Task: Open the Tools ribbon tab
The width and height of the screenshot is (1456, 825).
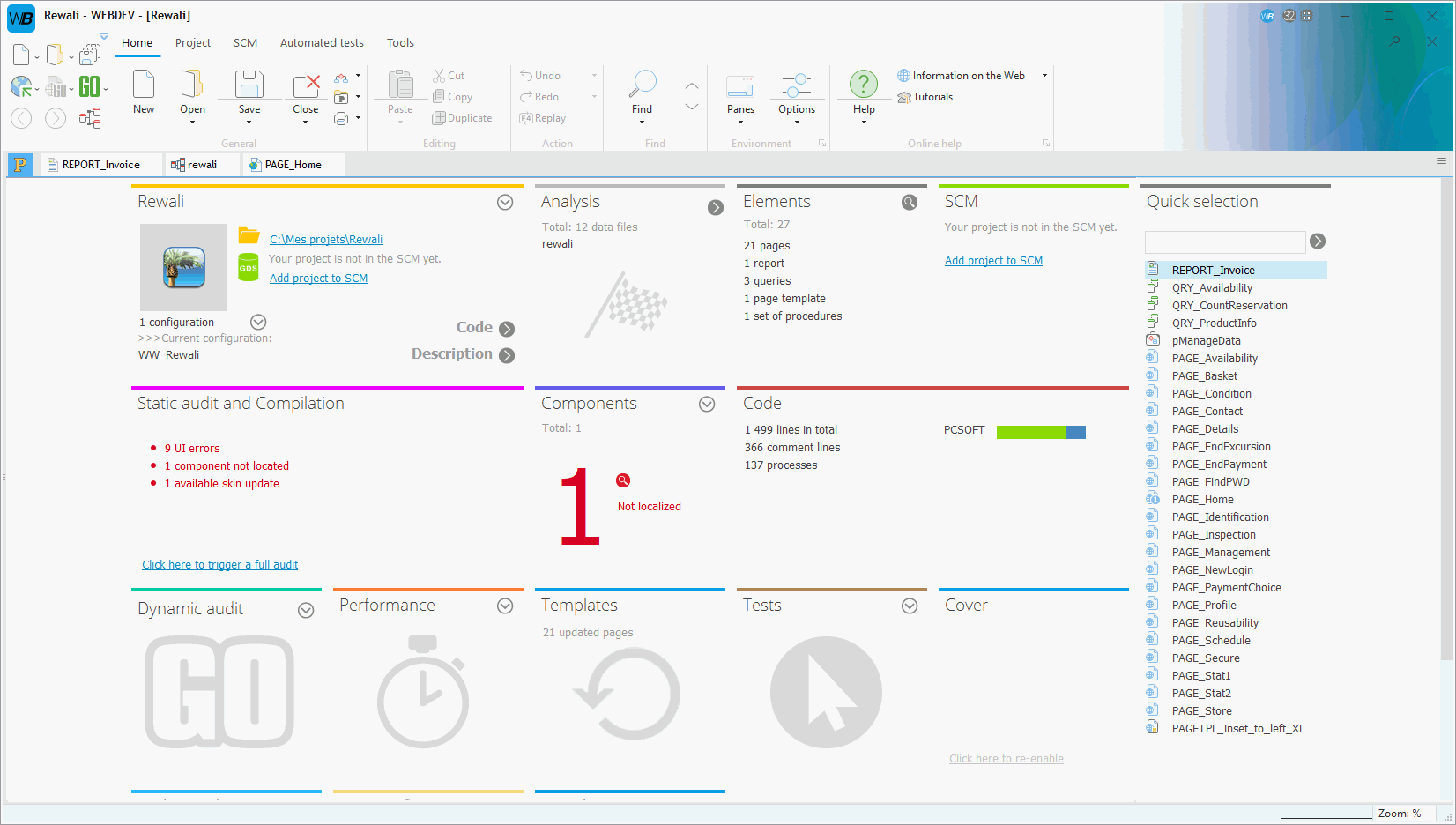Action: click(400, 42)
